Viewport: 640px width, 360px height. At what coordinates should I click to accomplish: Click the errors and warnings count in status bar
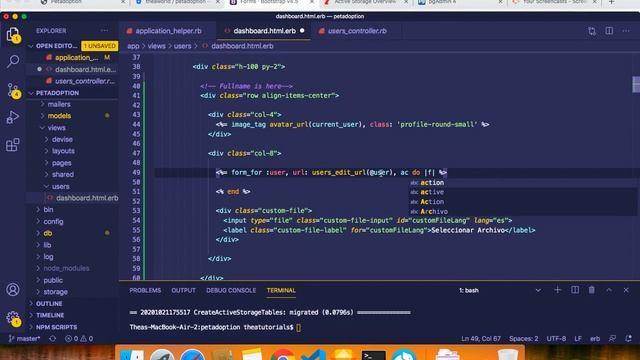click(79, 339)
